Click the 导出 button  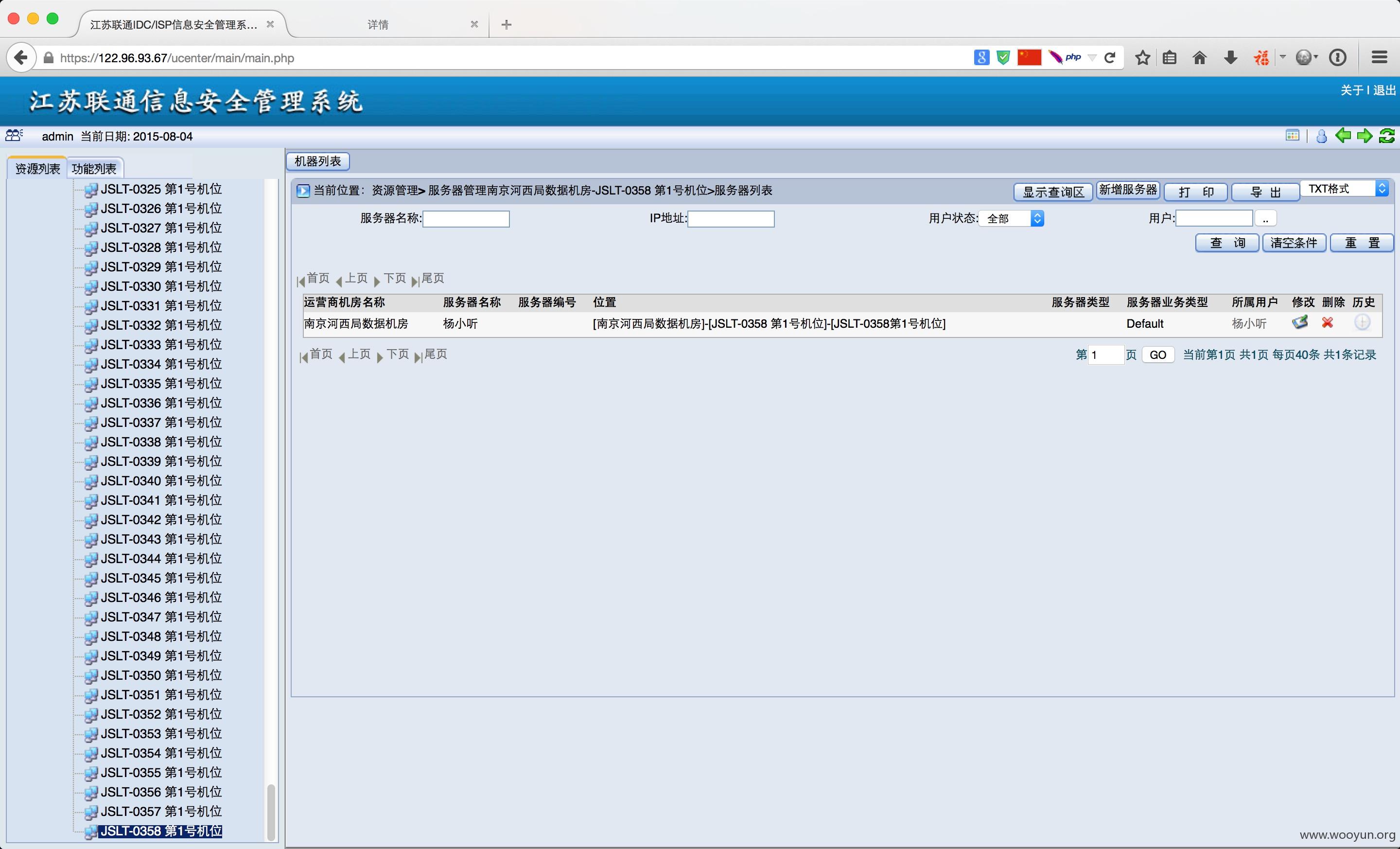[x=1265, y=192]
